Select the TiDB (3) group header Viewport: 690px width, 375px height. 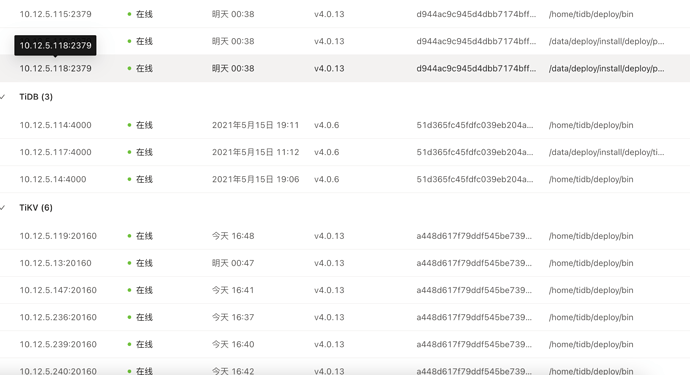tap(36, 97)
